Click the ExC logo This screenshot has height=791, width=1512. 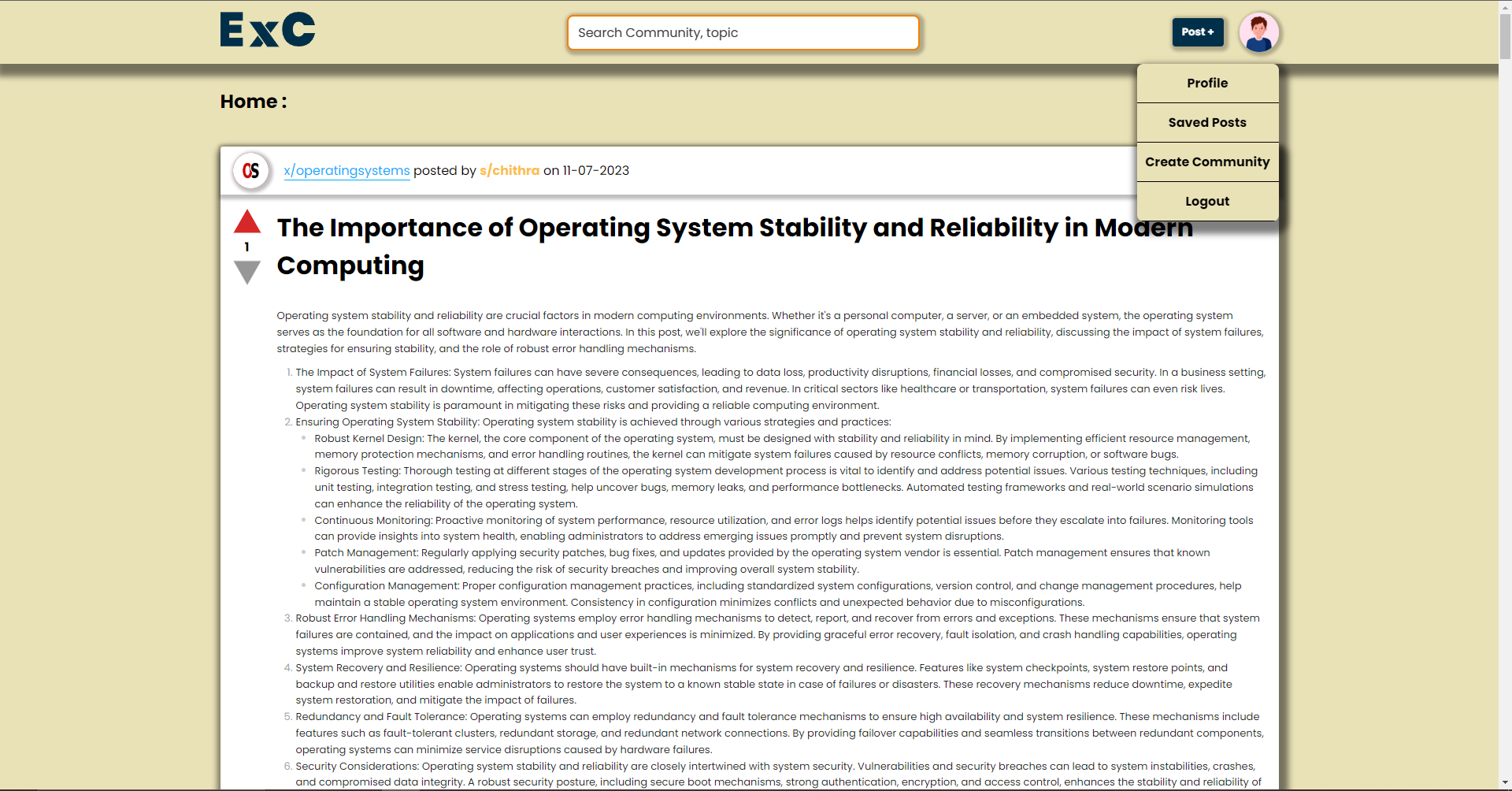(x=268, y=30)
